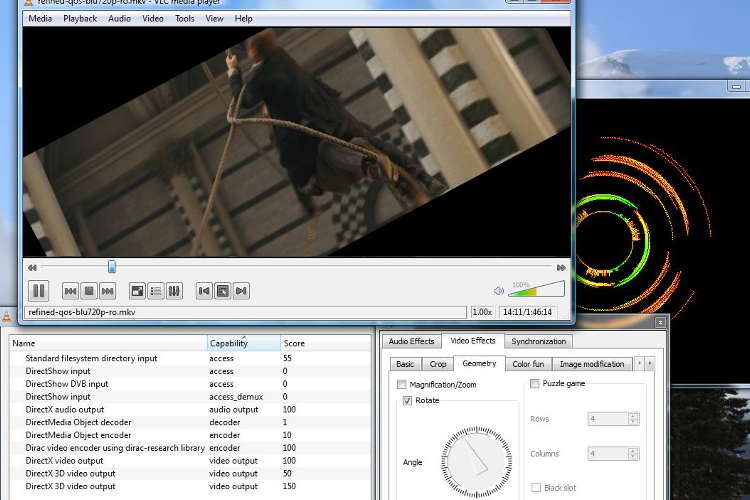The width and height of the screenshot is (750, 500).
Task: Adjust the volume slider
Action: tap(538, 290)
